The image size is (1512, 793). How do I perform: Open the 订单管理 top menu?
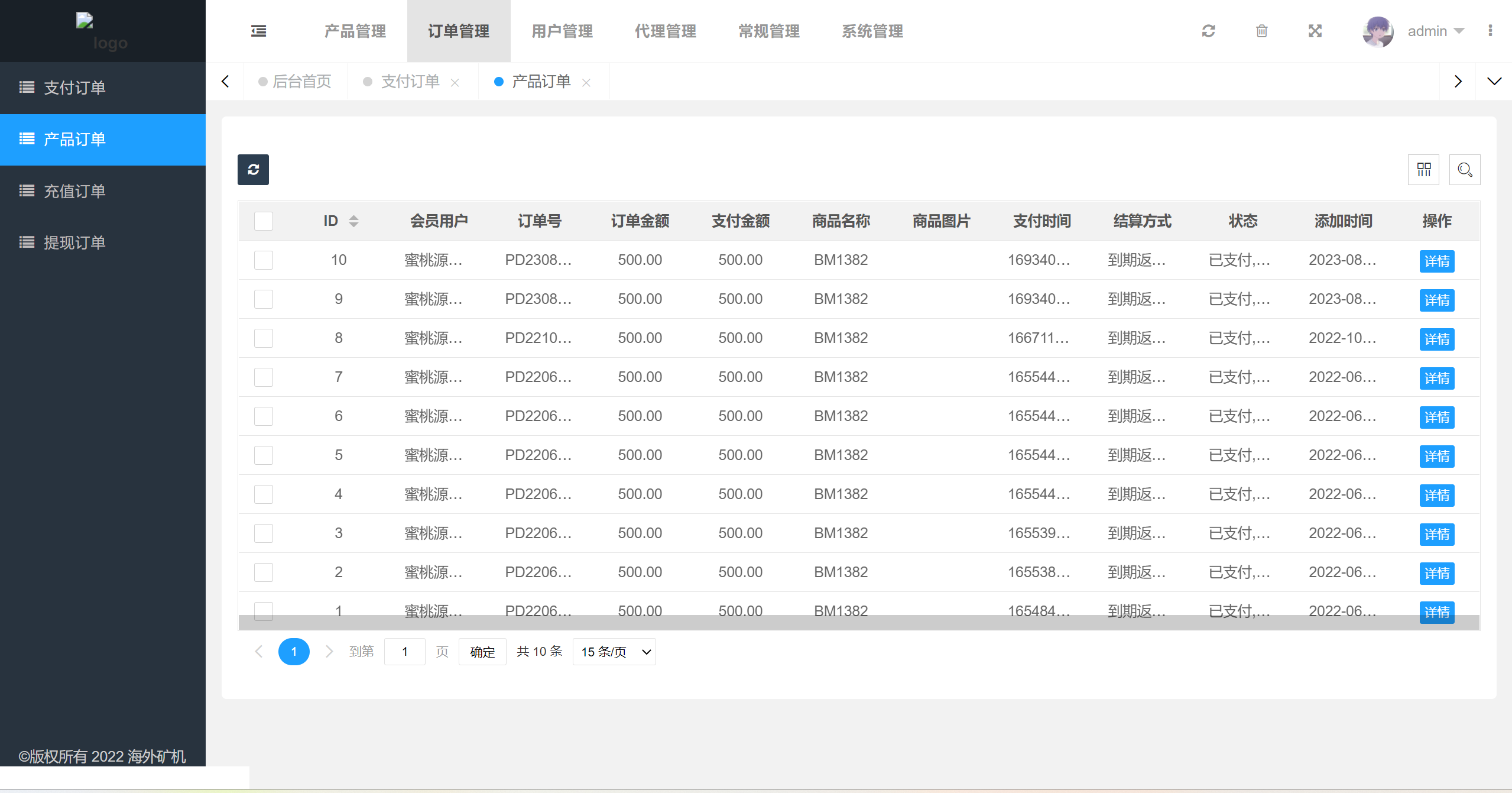459,31
